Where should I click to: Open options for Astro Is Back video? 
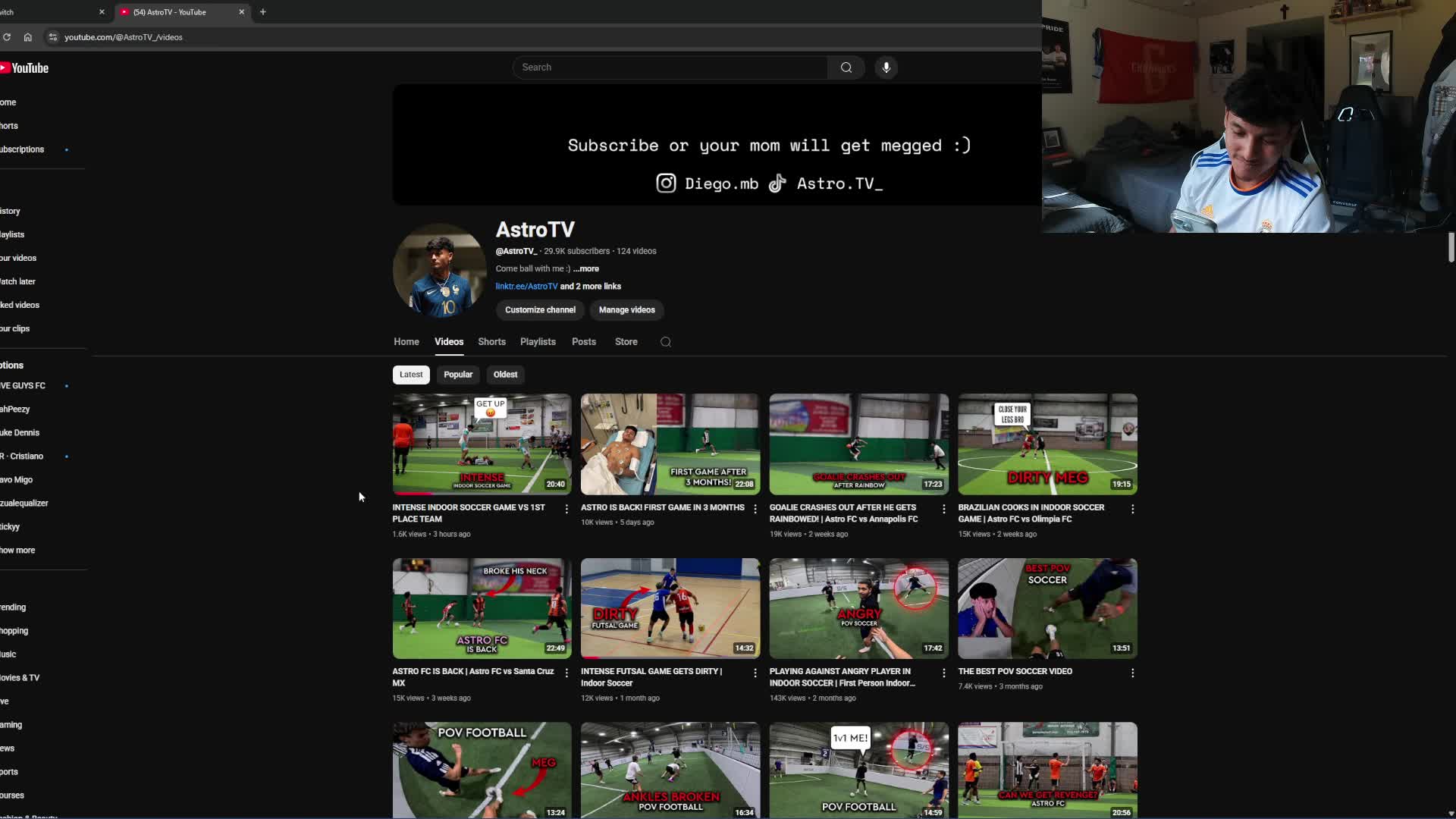(x=755, y=509)
